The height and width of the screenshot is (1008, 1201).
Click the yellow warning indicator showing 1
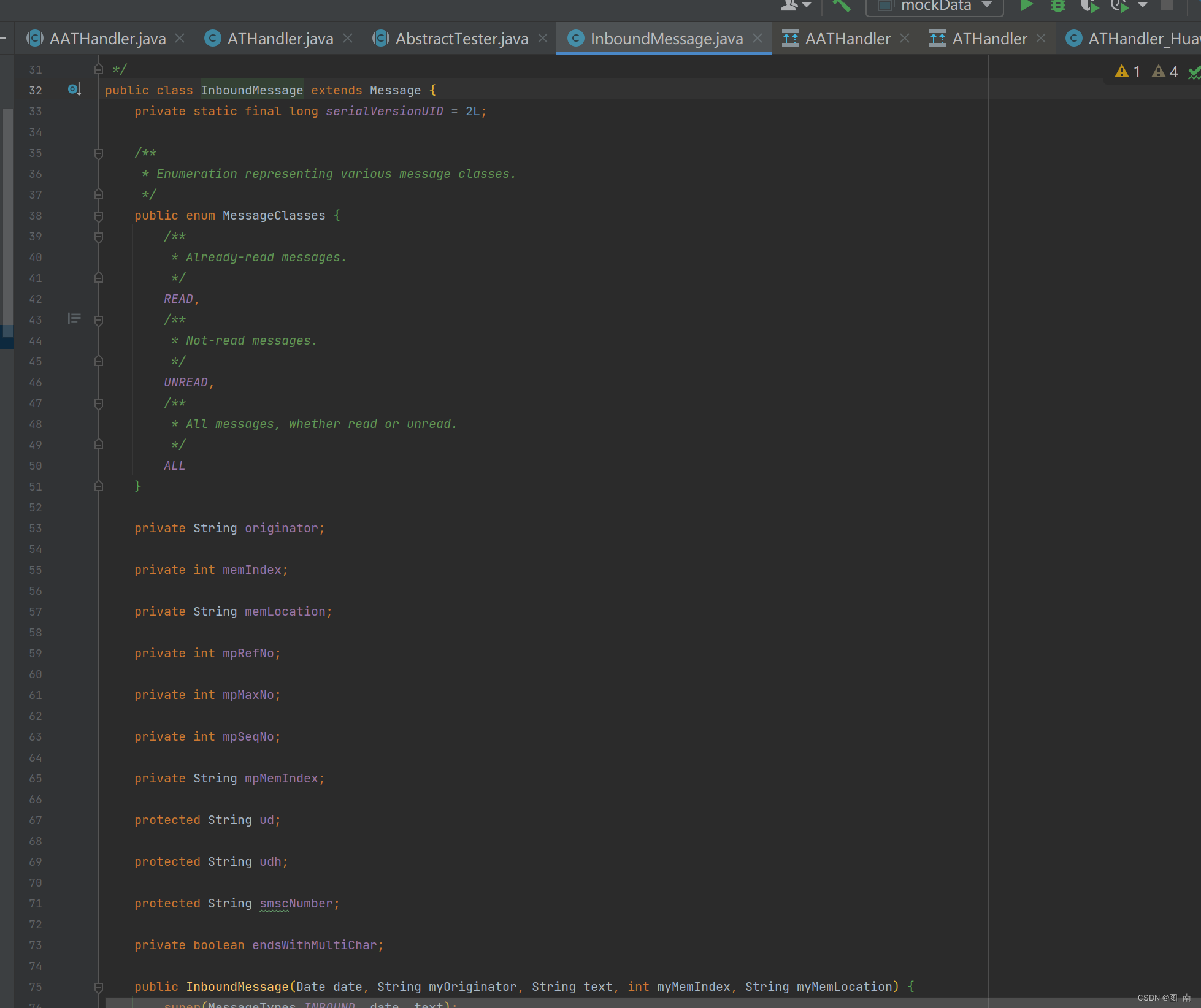pyautogui.click(x=1127, y=72)
